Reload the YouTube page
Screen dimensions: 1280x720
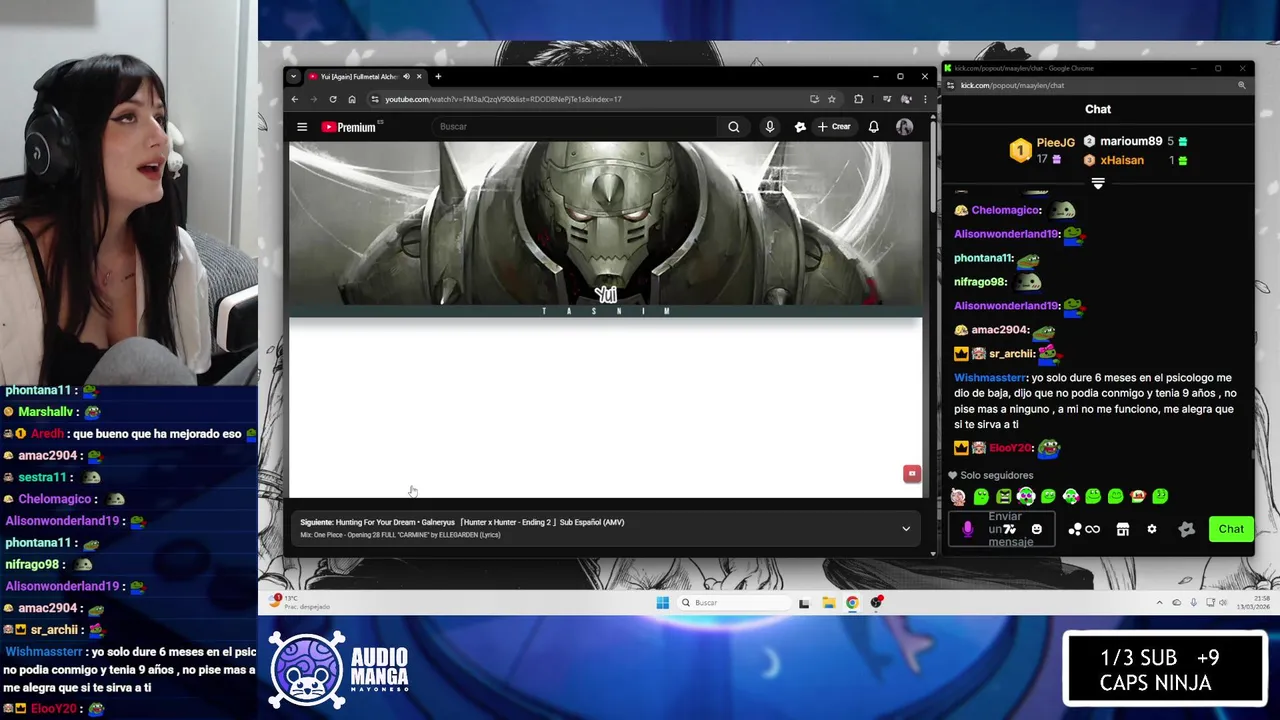tap(333, 99)
